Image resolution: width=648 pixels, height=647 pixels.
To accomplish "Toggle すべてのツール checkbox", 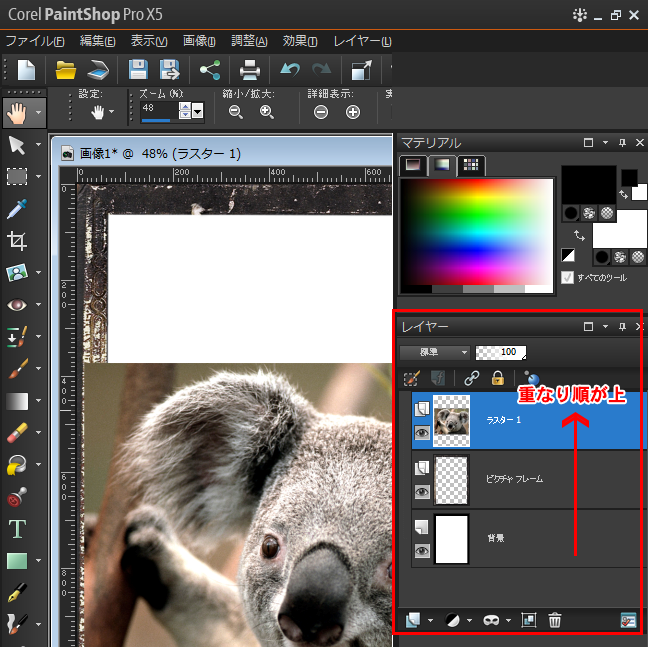I will coord(567,277).
